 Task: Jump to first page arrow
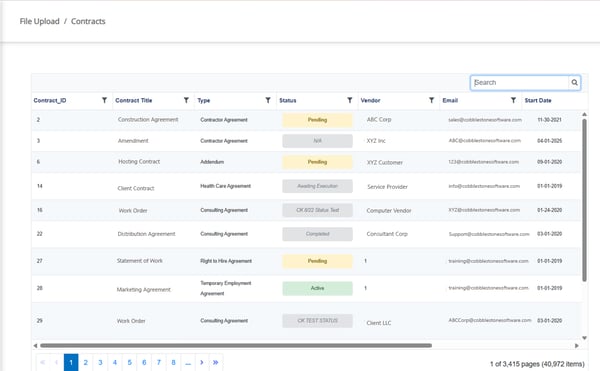pyautogui.click(x=42, y=362)
